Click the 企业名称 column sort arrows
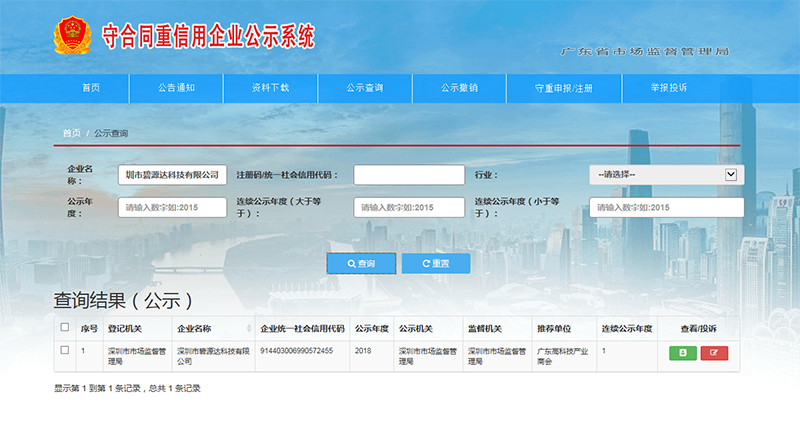 coord(248,328)
